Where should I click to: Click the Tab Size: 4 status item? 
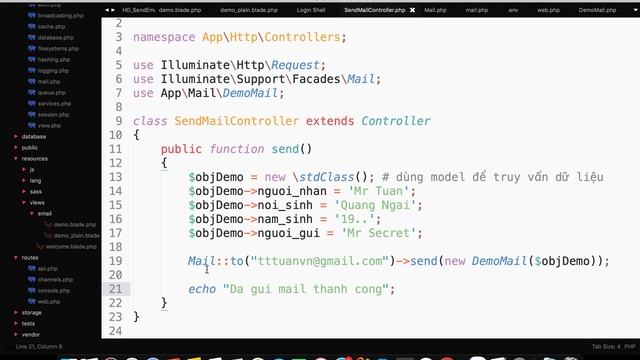(606, 347)
